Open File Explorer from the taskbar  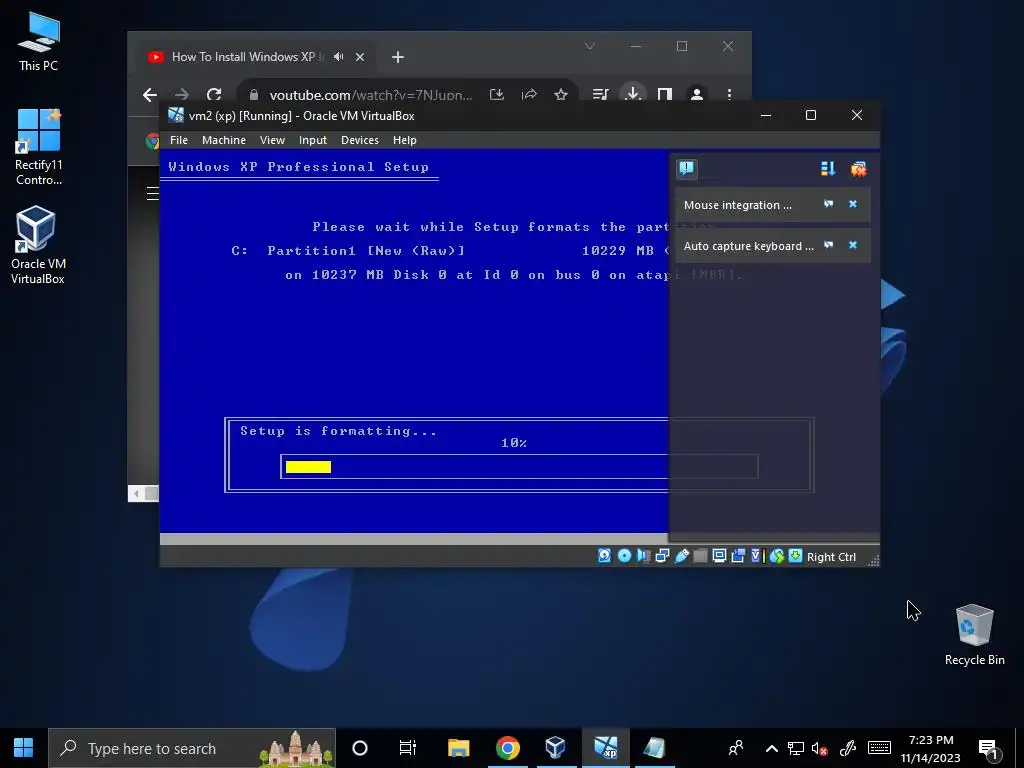click(458, 748)
